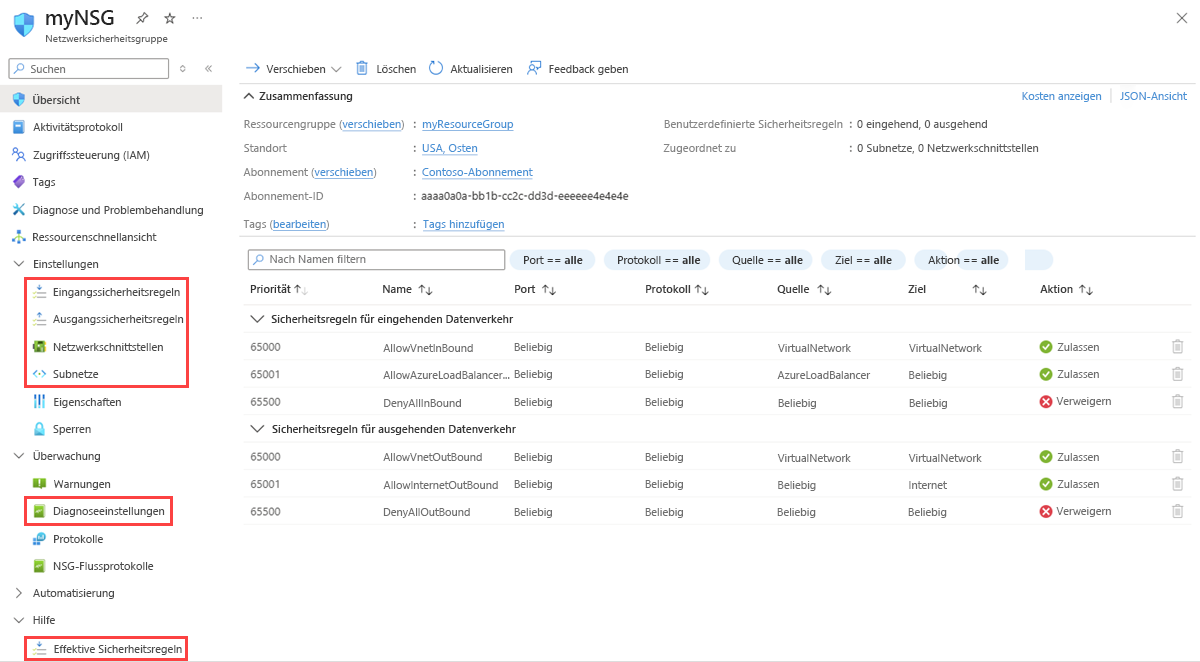Expand the Automatisierung section in sidebar
Viewport: 1200px width, 662px height.
[x=19, y=593]
